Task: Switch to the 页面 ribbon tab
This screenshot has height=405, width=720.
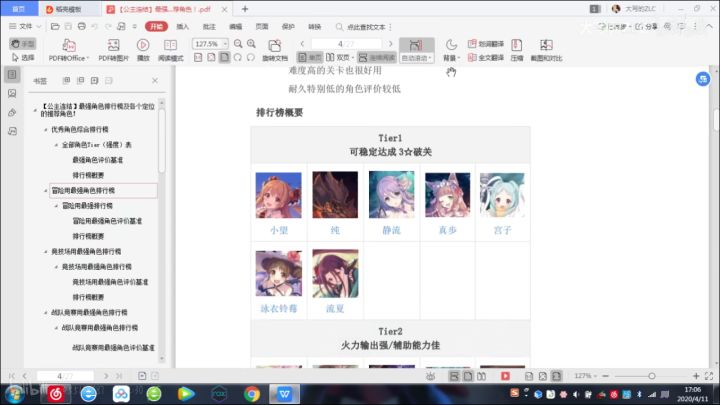Action: tap(262, 27)
